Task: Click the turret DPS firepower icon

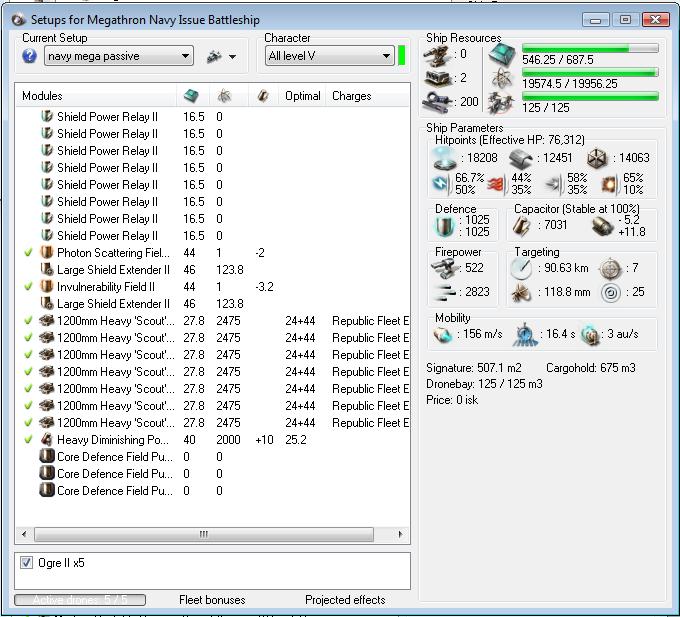Action: (x=445, y=268)
